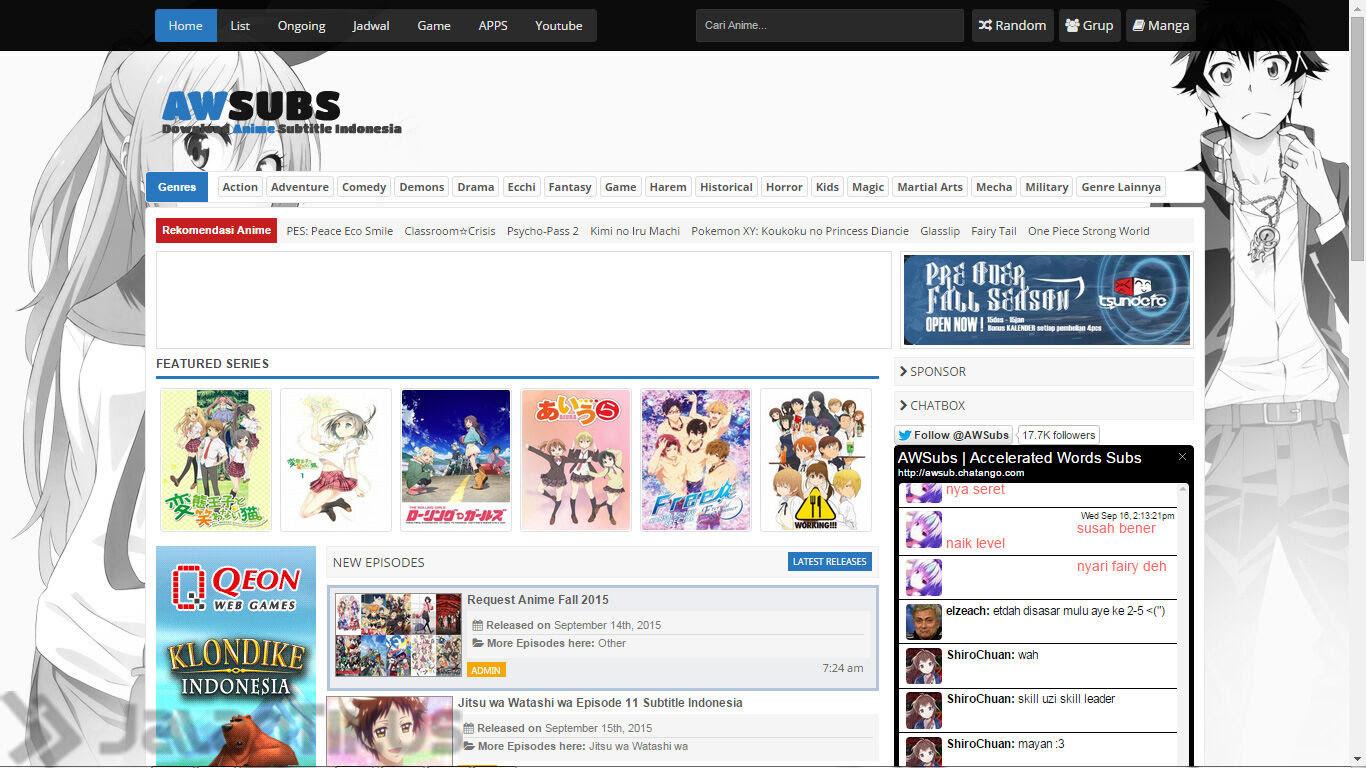Click the Cari Anime search field
Image resolution: width=1366 pixels, height=768 pixels.
point(830,25)
